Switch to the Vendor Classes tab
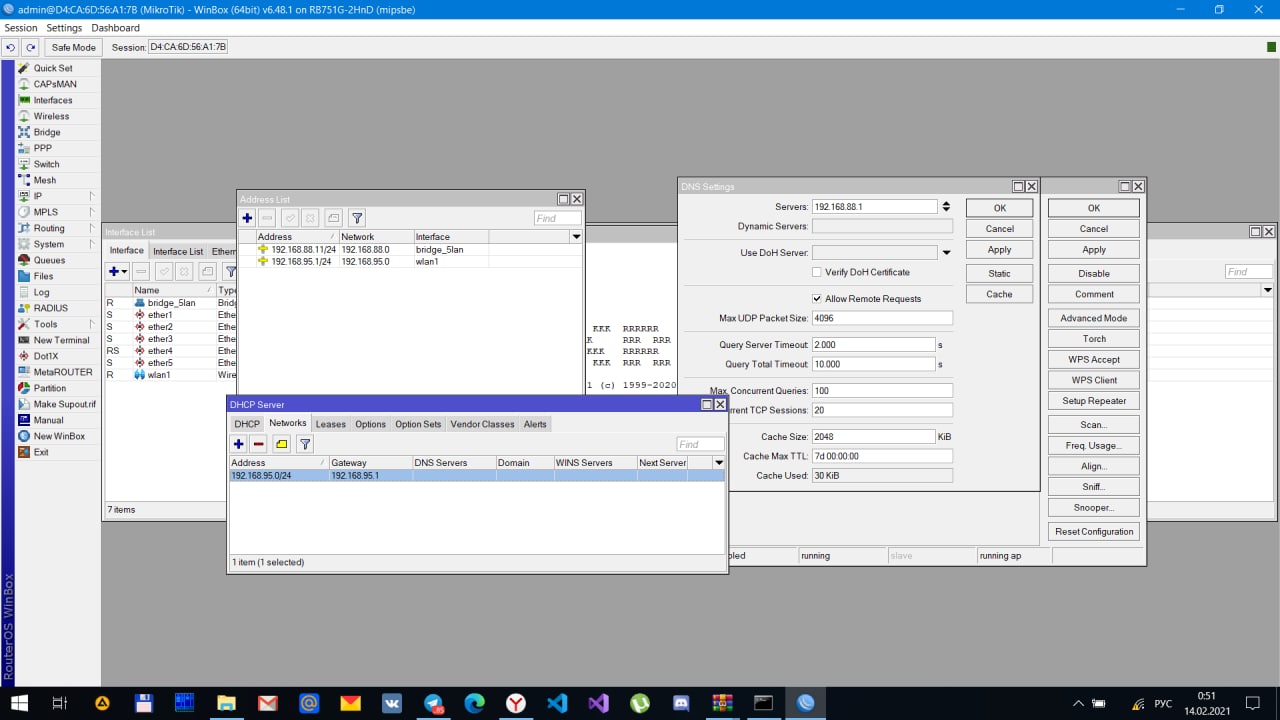Image resolution: width=1280 pixels, height=720 pixels. [483, 424]
